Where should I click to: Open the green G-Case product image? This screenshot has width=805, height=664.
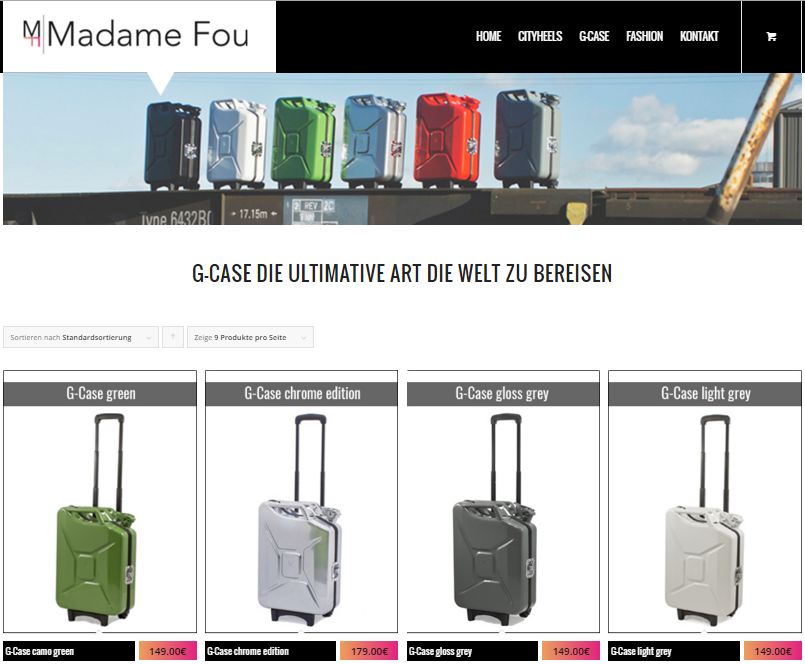pos(100,519)
